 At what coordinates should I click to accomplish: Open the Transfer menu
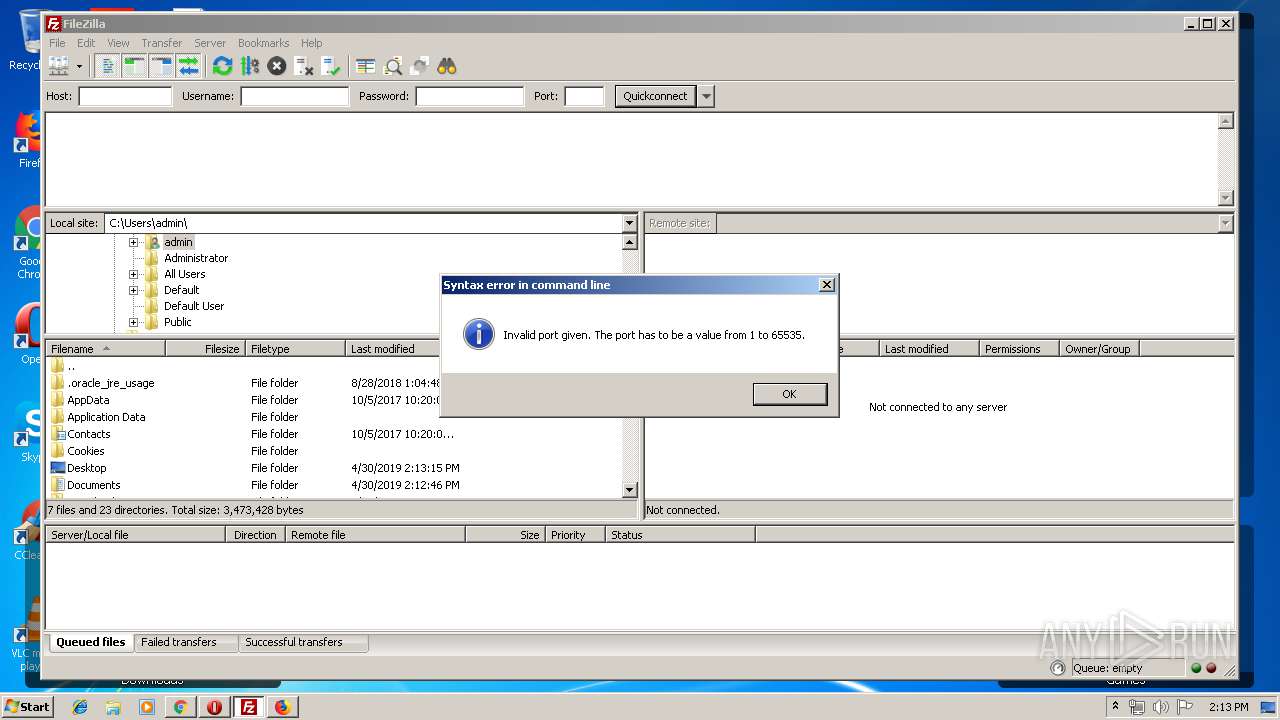click(x=162, y=43)
